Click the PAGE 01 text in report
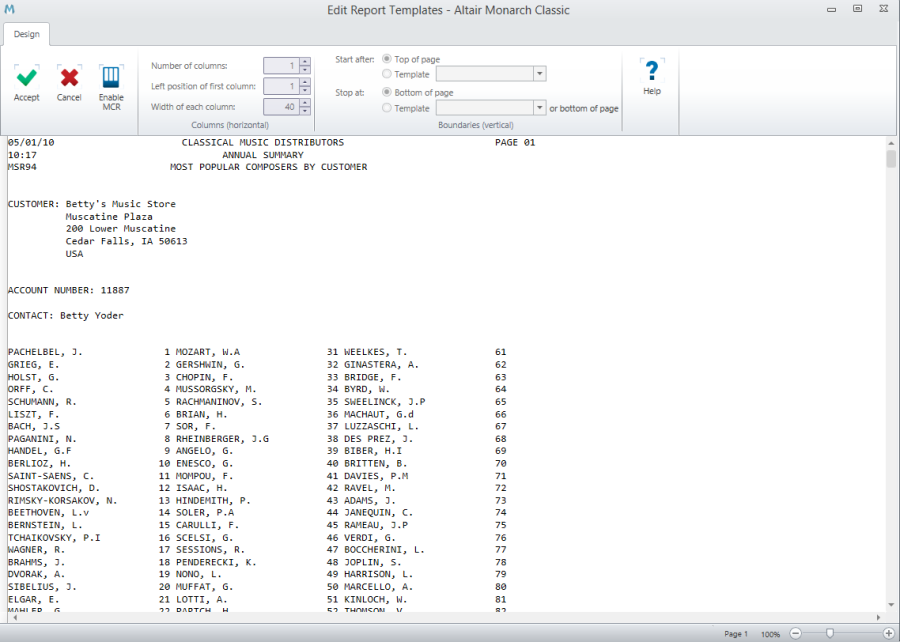 515,142
